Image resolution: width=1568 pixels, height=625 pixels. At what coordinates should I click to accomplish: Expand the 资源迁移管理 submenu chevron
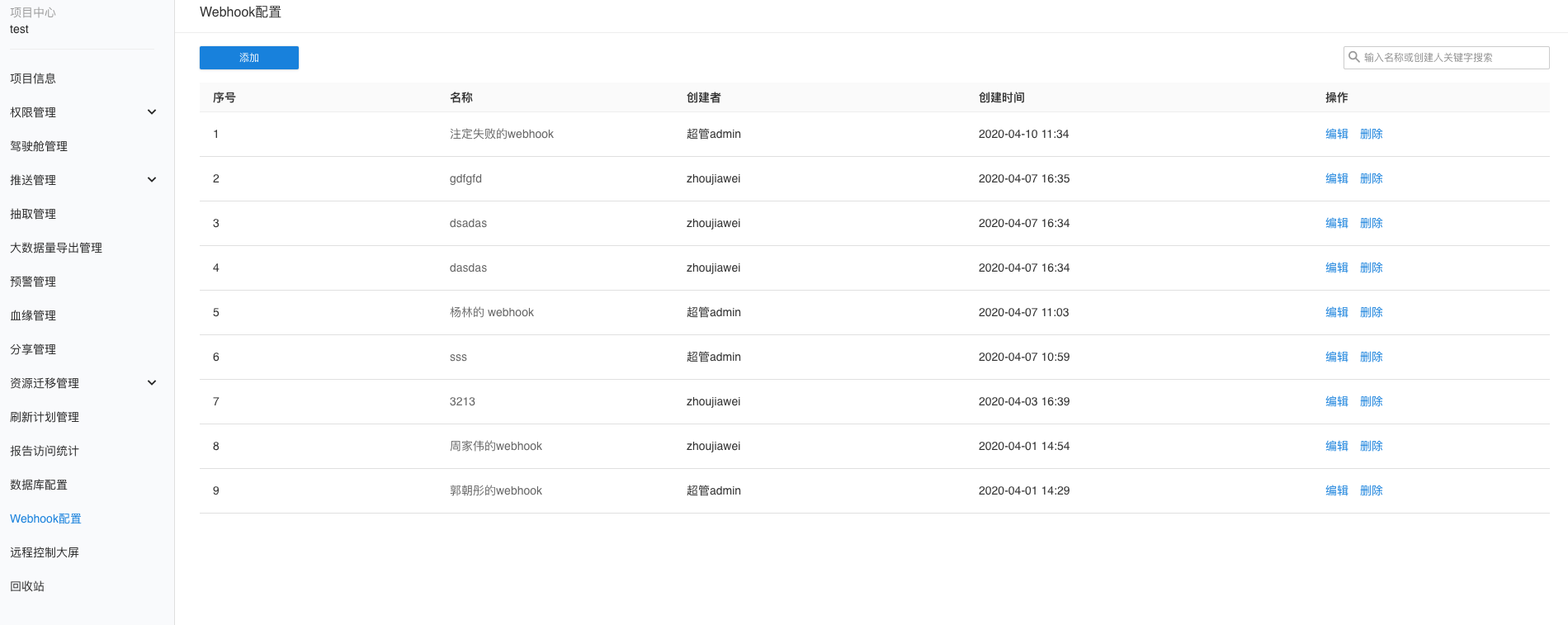(x=152, y=383)
